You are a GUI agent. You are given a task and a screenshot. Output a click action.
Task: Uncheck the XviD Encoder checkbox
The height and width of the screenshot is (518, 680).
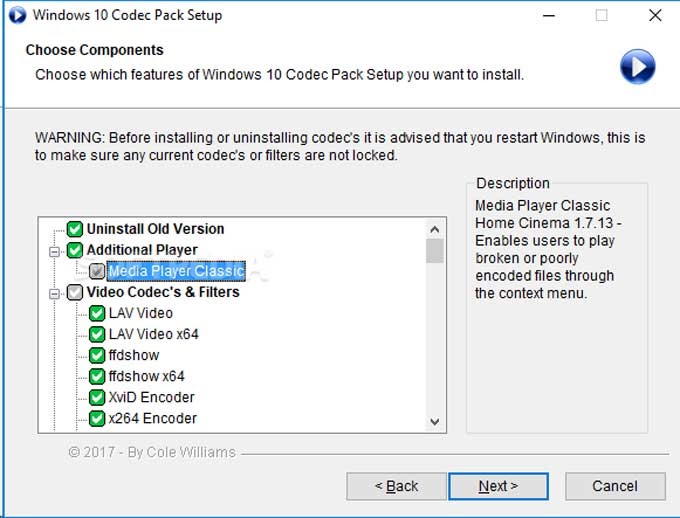click(x=97, y=397)
